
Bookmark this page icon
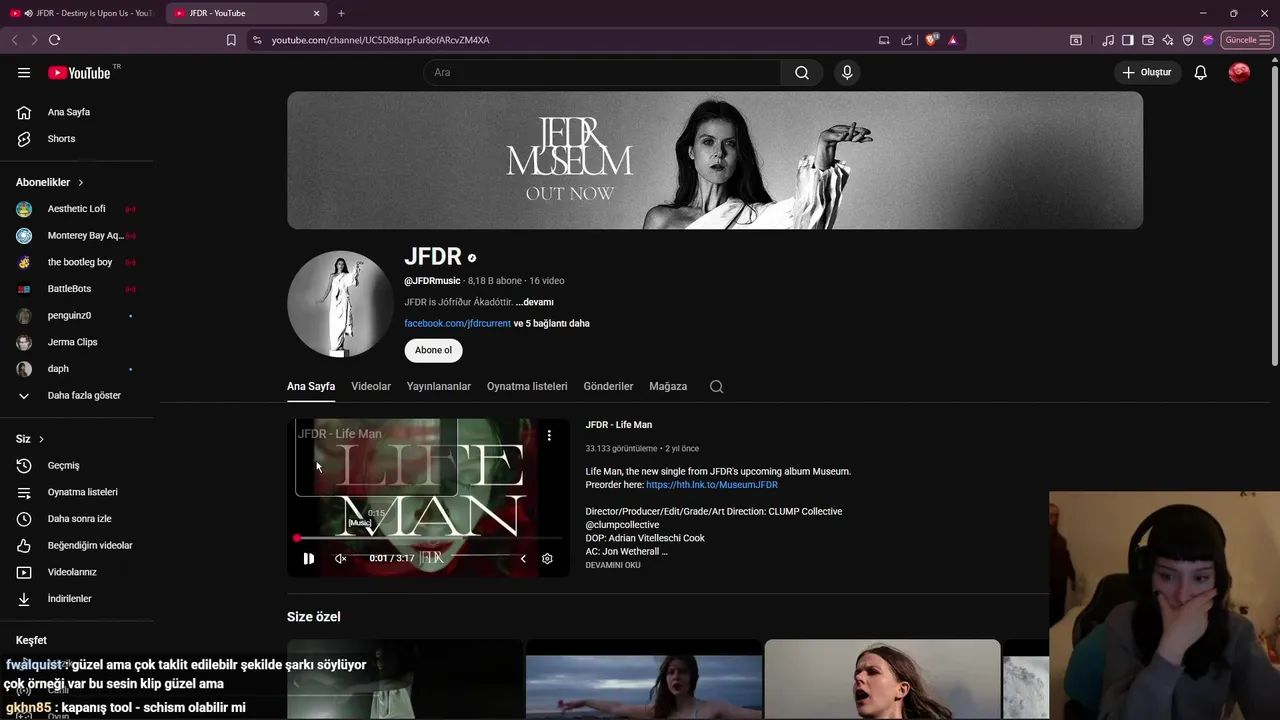[x=231, y=40]
